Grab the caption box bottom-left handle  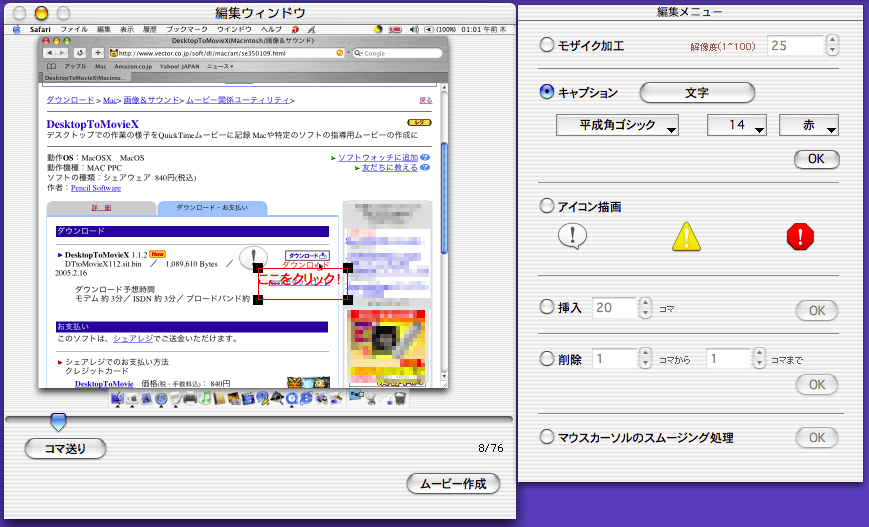[258, 300]
